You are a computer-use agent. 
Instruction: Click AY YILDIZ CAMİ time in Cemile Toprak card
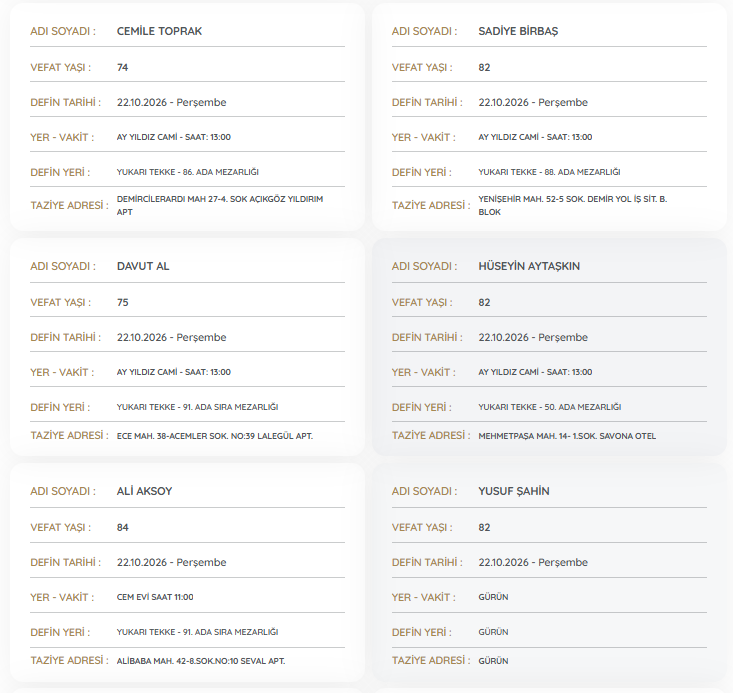click(x=174, y=137)
